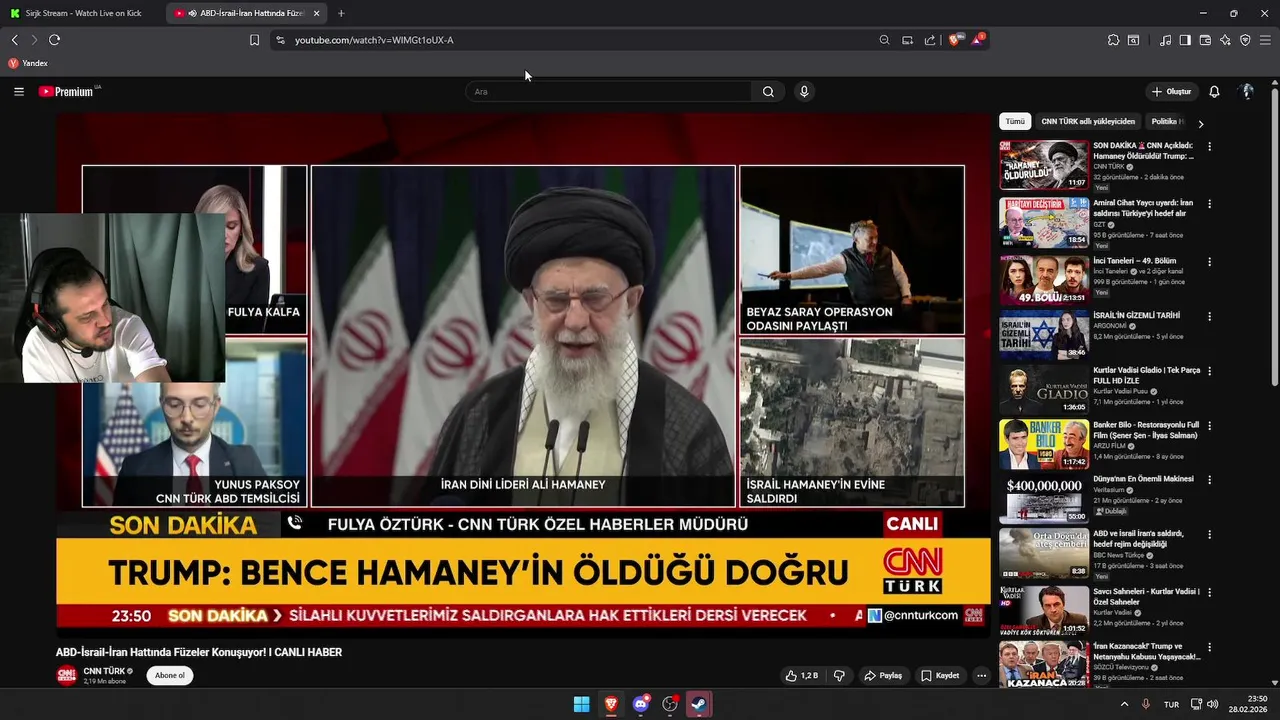The width and height of the screenshot is (1280, 720).
Task: Click the YouTube search magnifier button
Action: click(768, 91)
